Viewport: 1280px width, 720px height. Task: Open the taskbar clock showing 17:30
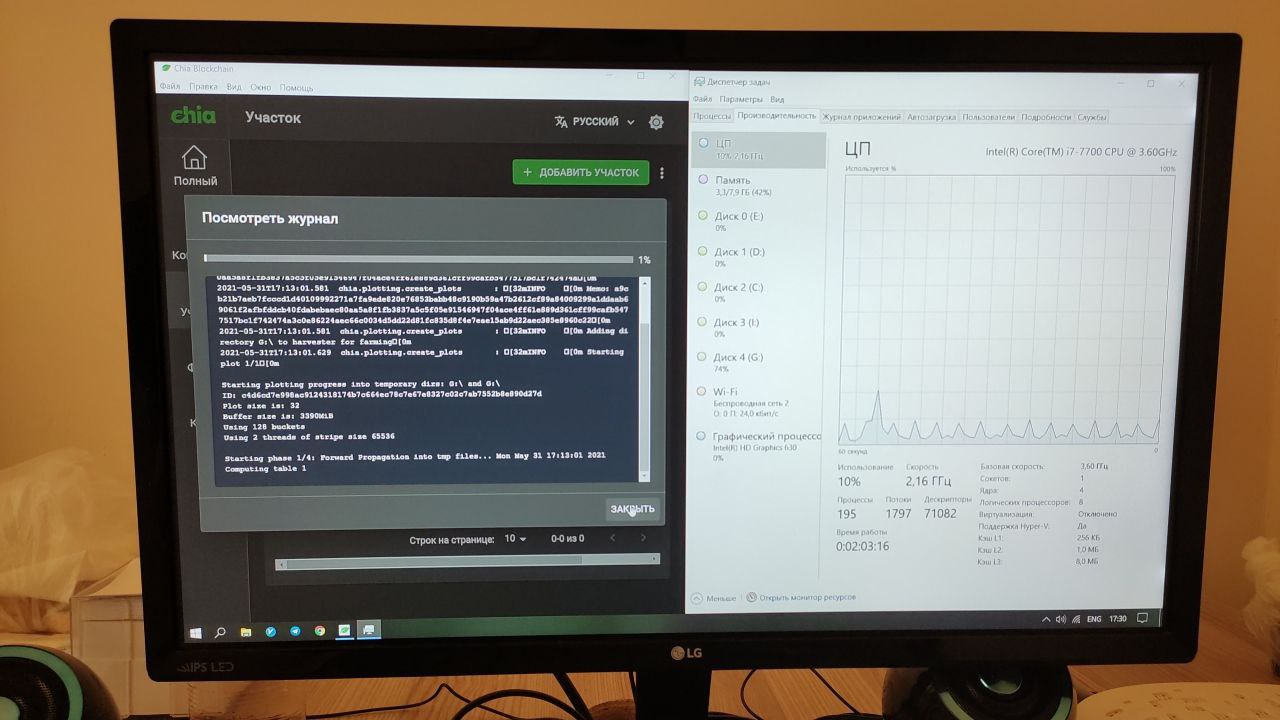pyautogui.click(x=1118, y=619)
